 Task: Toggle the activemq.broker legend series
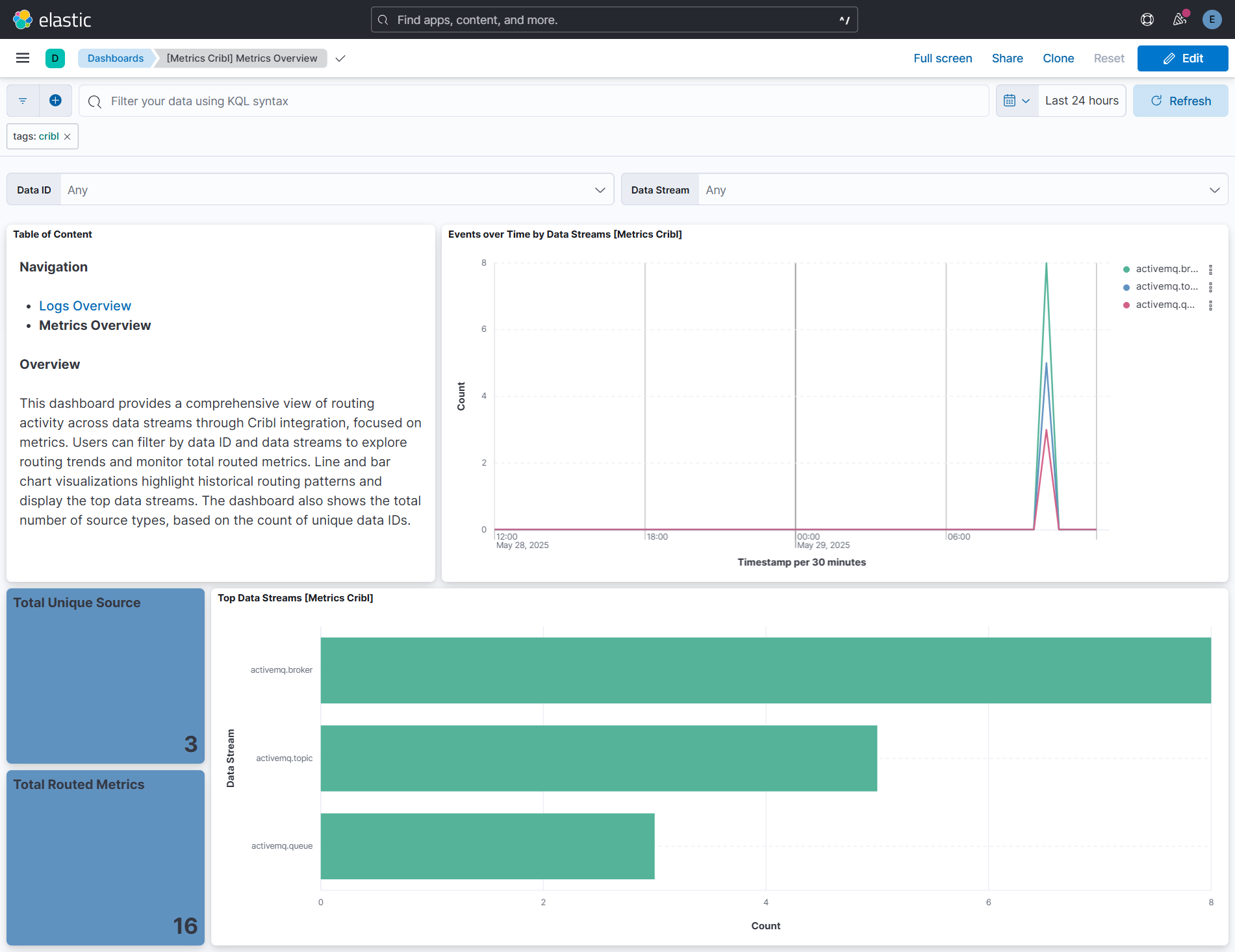[x=1166, y=269]
